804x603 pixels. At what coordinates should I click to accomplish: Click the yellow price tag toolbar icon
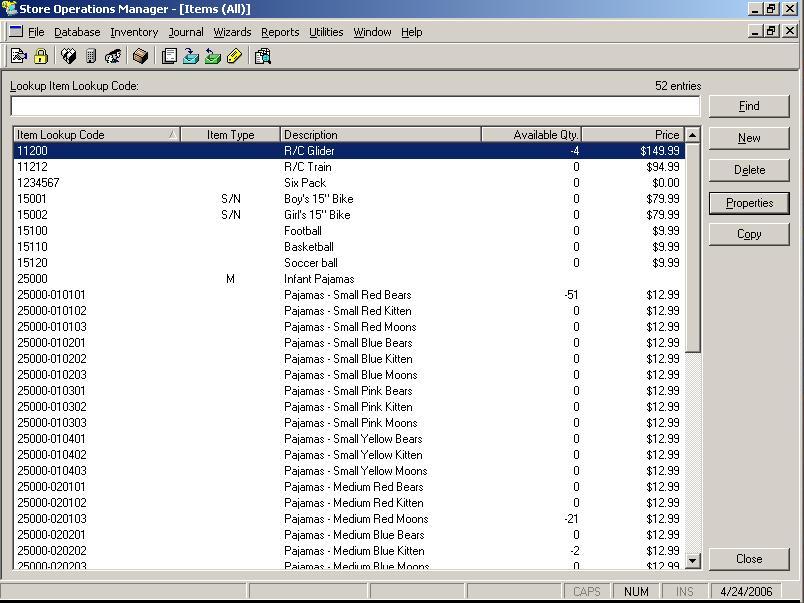234,57
